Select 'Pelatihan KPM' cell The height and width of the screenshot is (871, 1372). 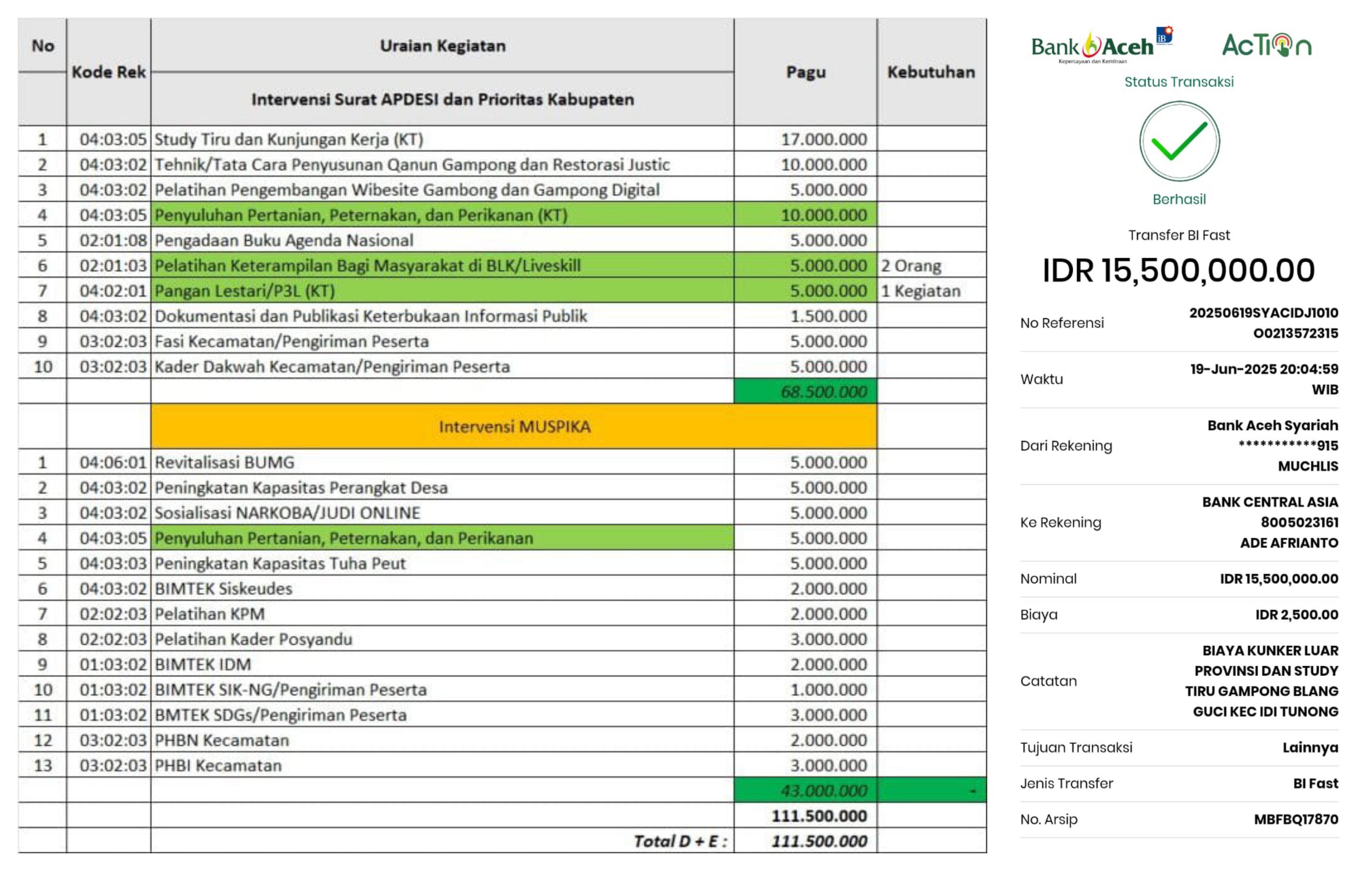(x=442, y=613)
